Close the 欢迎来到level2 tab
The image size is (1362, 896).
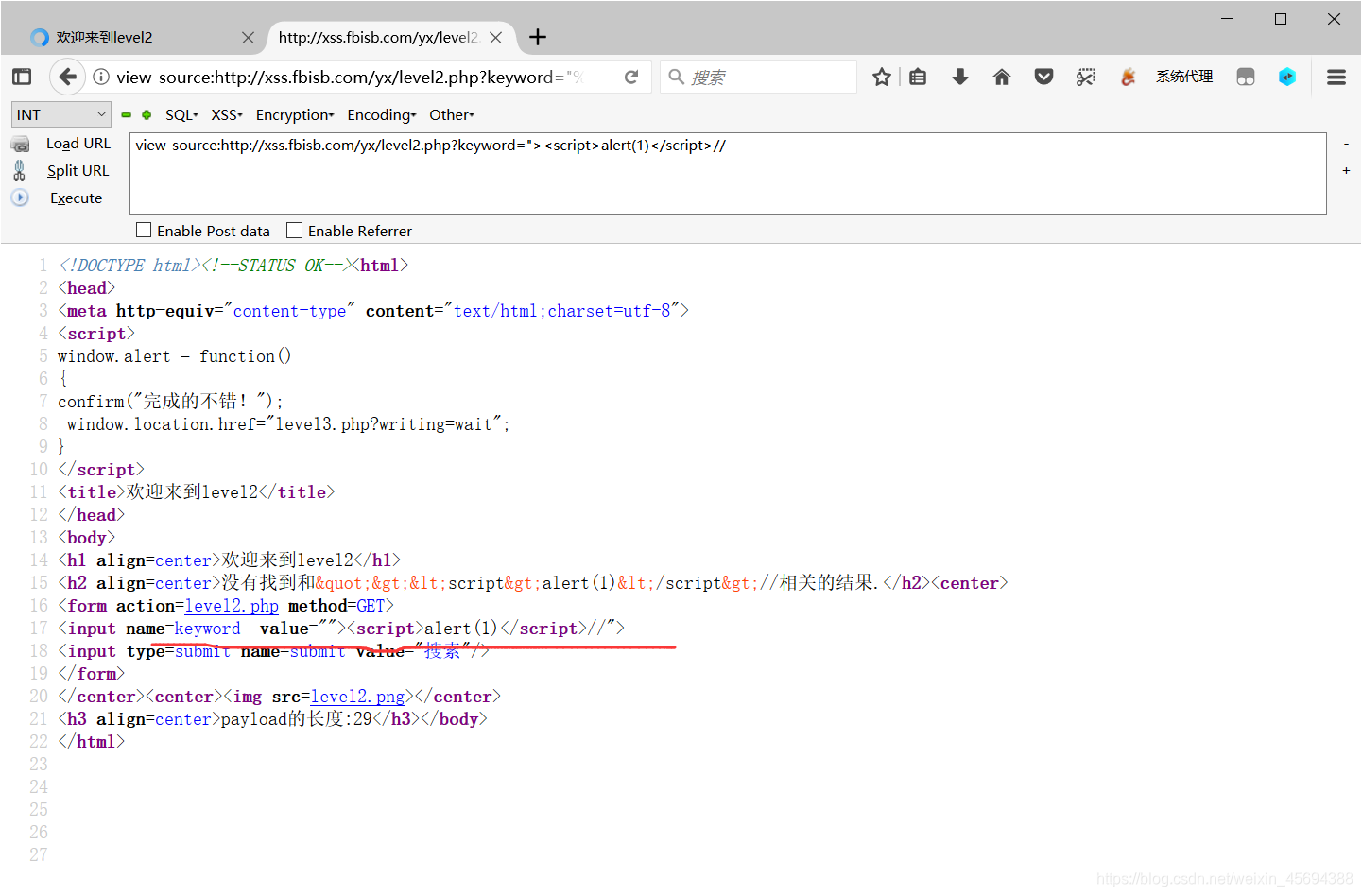pos(248,37)
